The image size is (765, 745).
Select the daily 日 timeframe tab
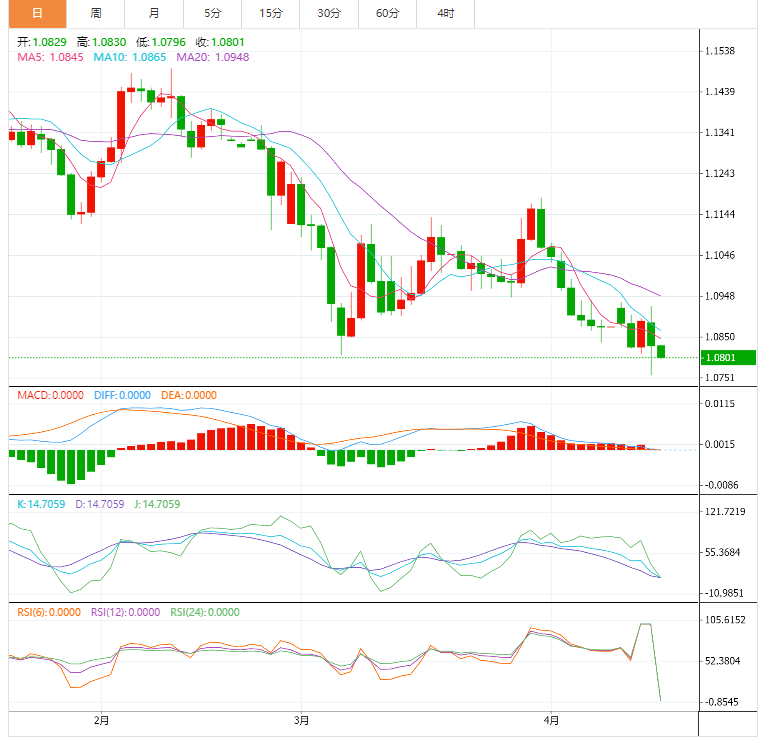point(38,14)
